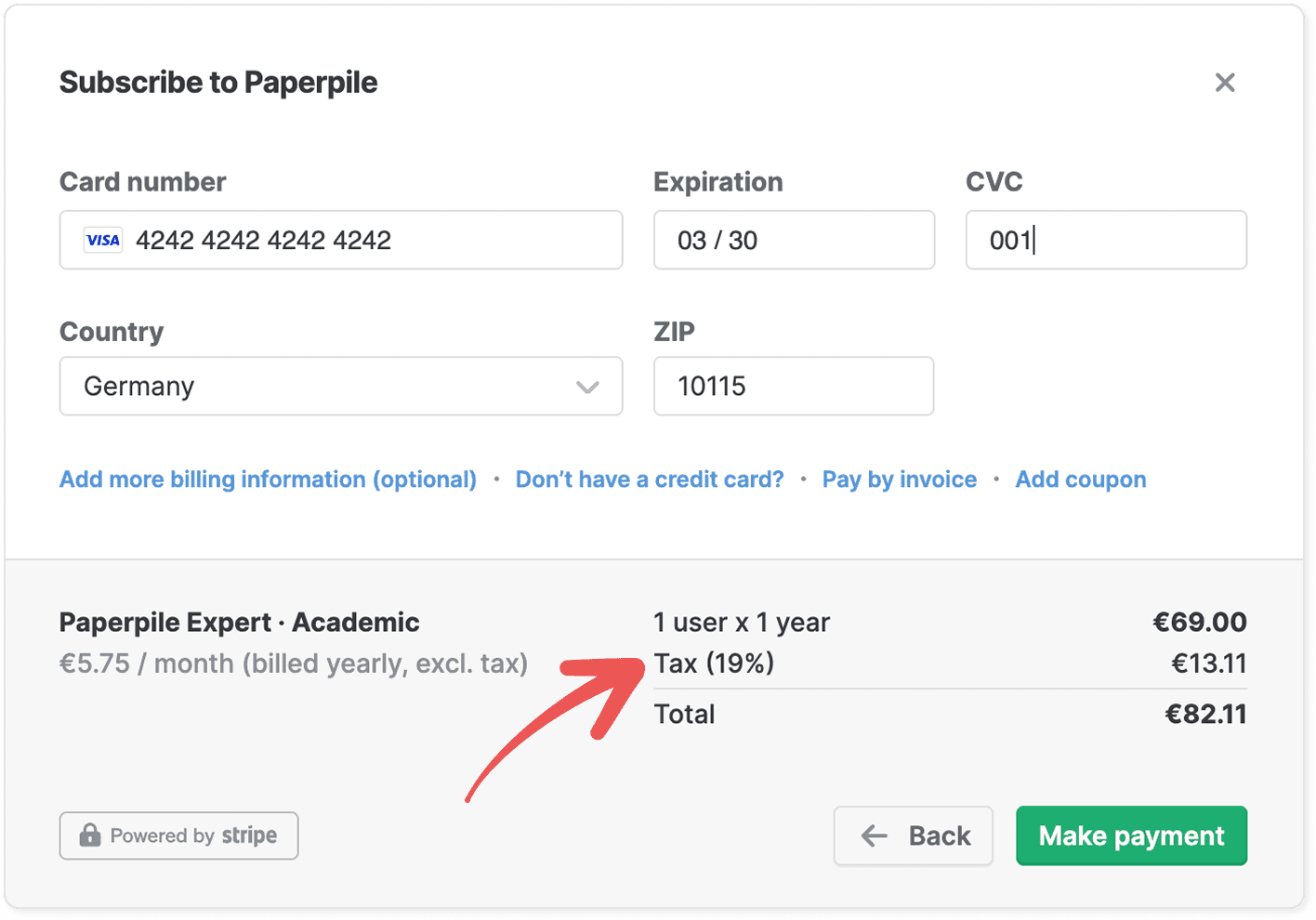Screen dimensions: 1316x920
Task: Click the lock icon beside Powered by
Action: [x=90, y=835]
